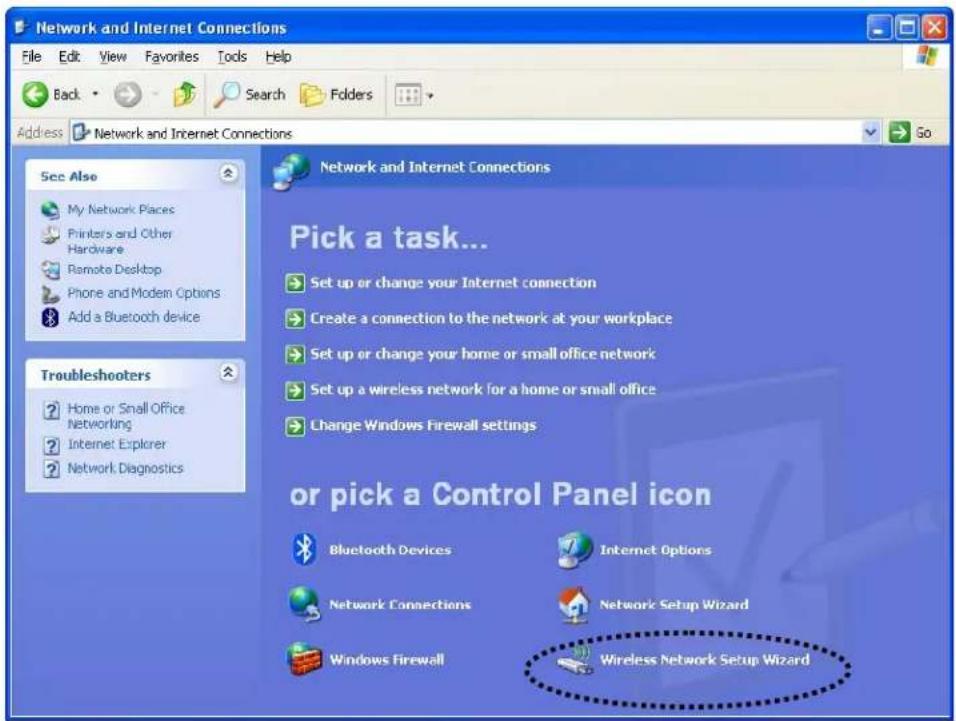The image size is (956, 721).
Task: Expand the Address bar dropdown
Action: pos(871,132)
